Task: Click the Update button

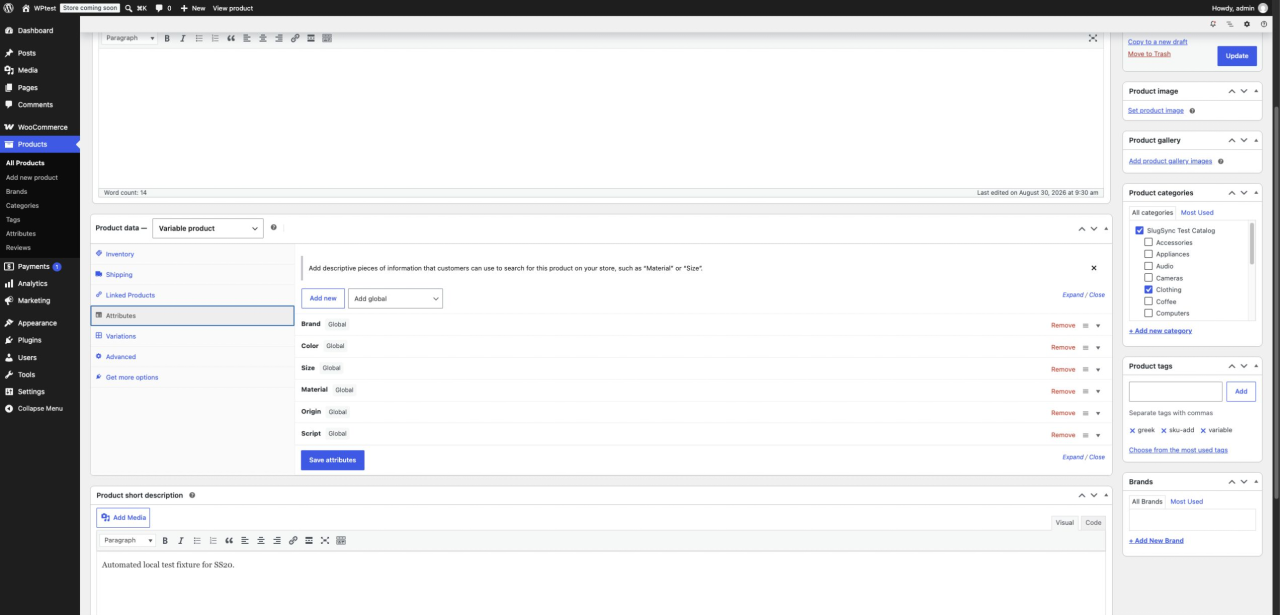Action: (1237, 56)
